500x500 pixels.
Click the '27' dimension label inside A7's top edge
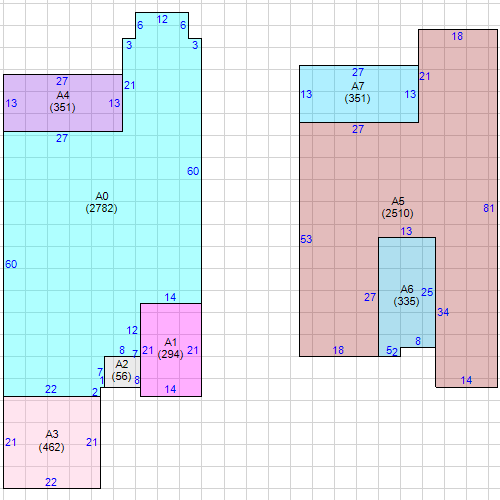coord(358,72)
